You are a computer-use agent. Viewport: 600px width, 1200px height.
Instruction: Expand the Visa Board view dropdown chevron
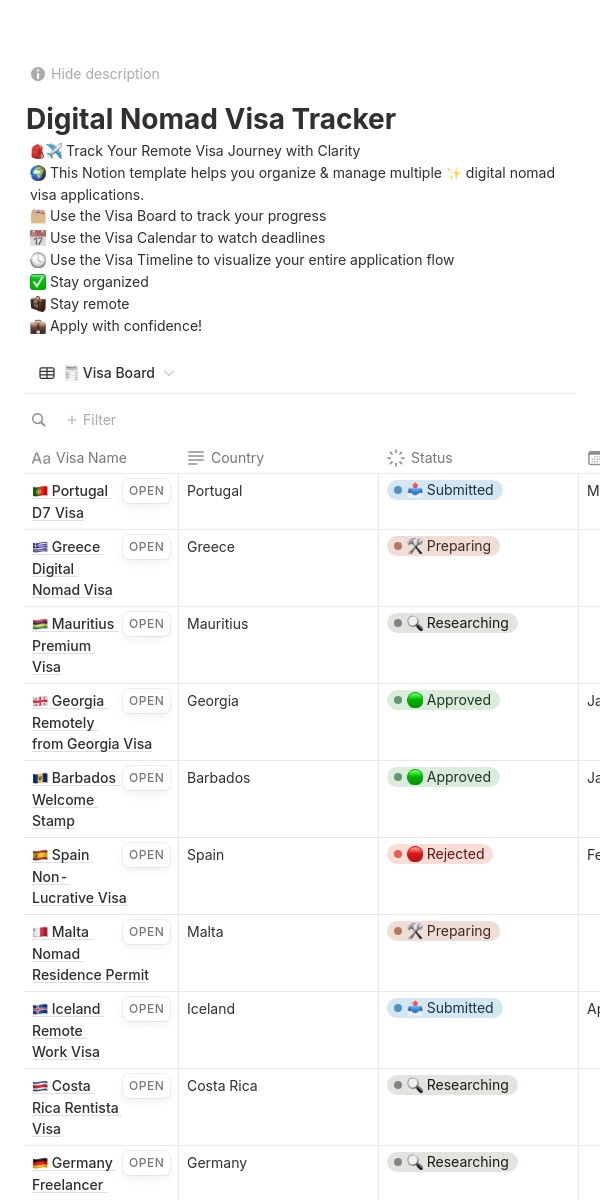pyautogui.click(x=169, y=373)
